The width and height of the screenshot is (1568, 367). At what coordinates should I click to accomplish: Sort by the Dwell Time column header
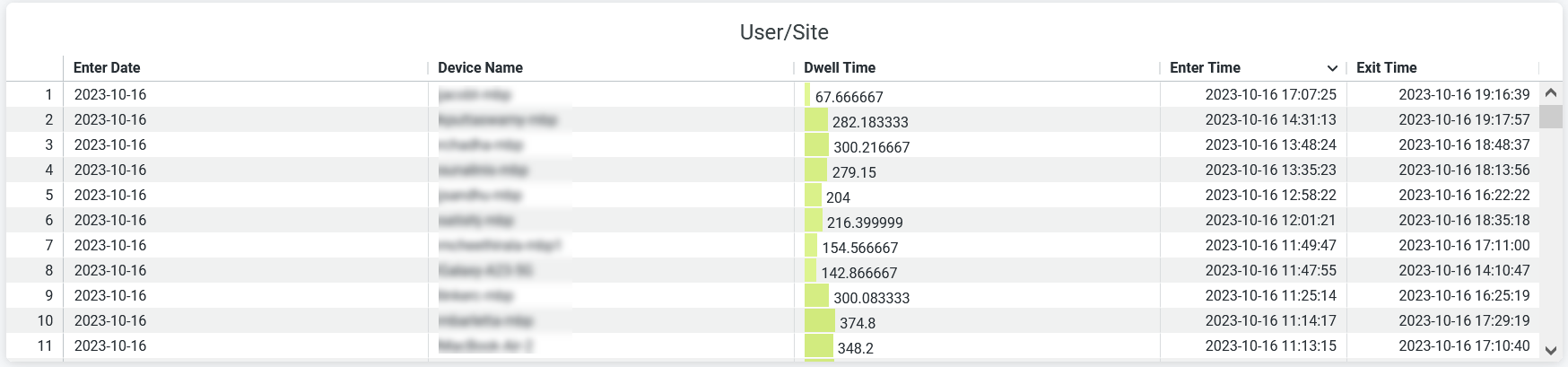click(x=839, y=68)
